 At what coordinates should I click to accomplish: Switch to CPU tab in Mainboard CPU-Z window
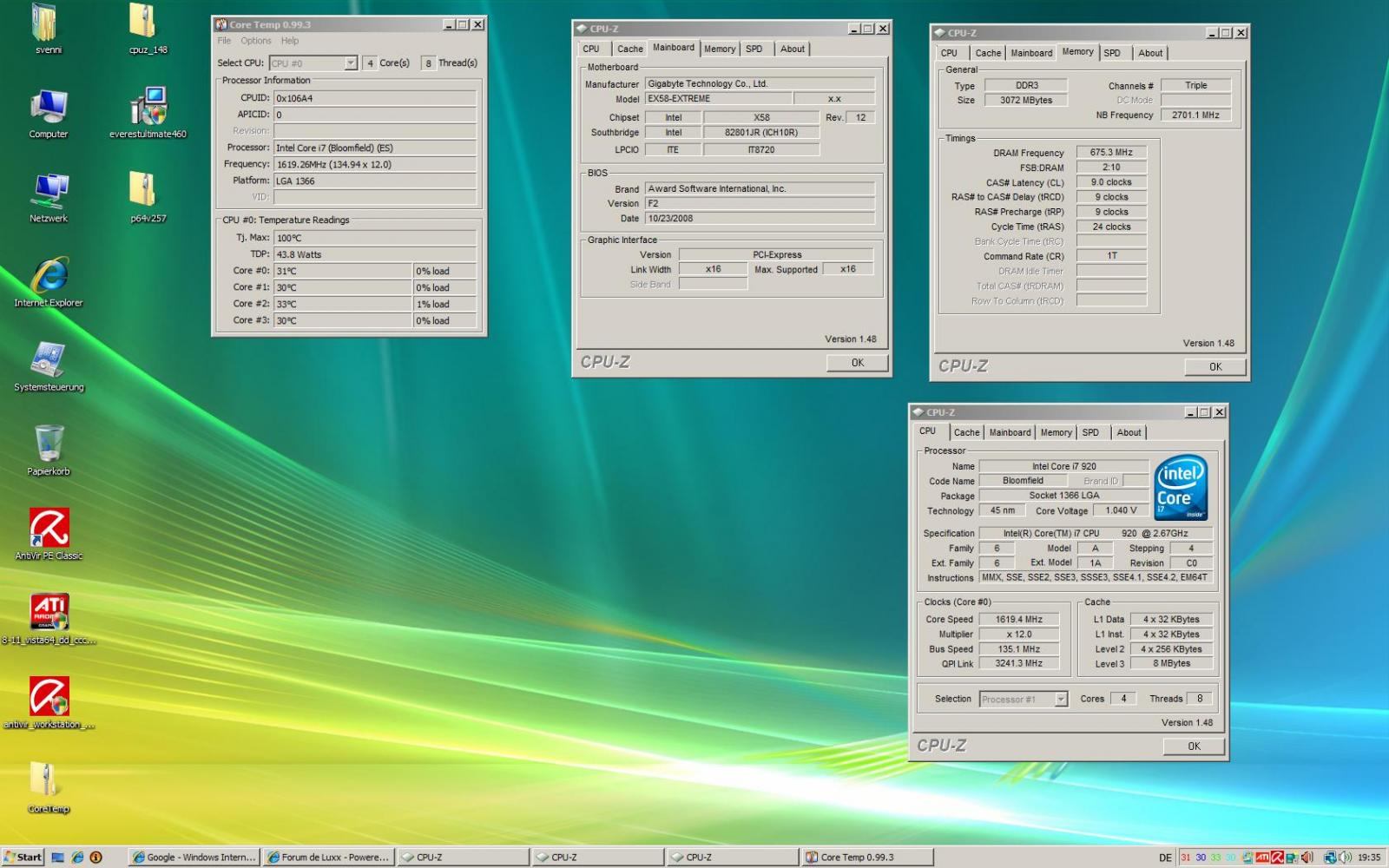pos(591,49)
